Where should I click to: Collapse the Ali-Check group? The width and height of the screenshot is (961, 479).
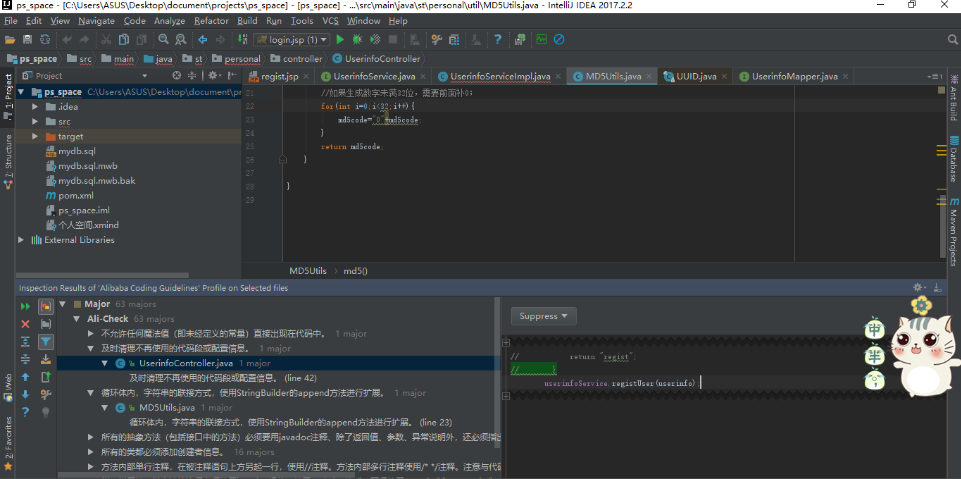tap(77, 319)
